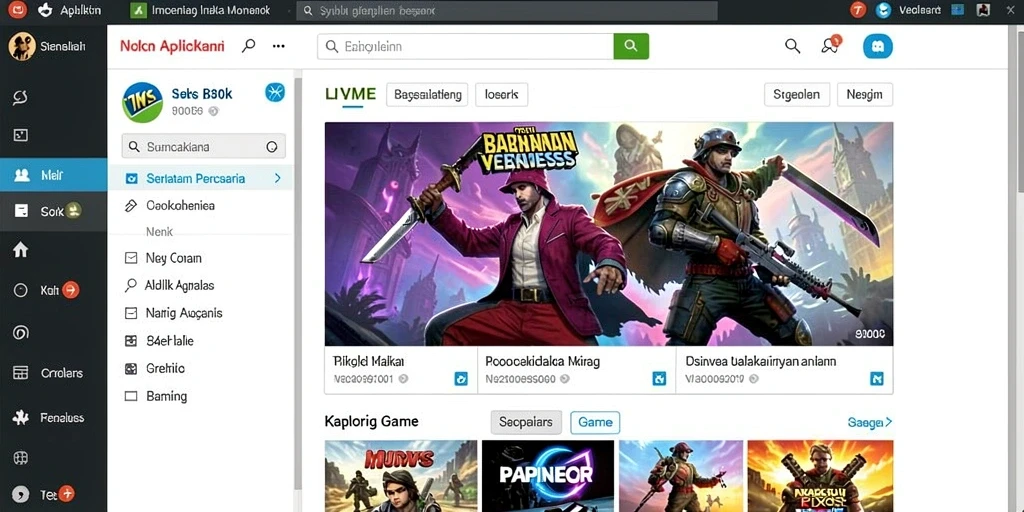The height and width of the screenshot is (512, 1024).
Task: Click the Bagsailatleng button
Action: pyautogui.click(x=427, y=95)
